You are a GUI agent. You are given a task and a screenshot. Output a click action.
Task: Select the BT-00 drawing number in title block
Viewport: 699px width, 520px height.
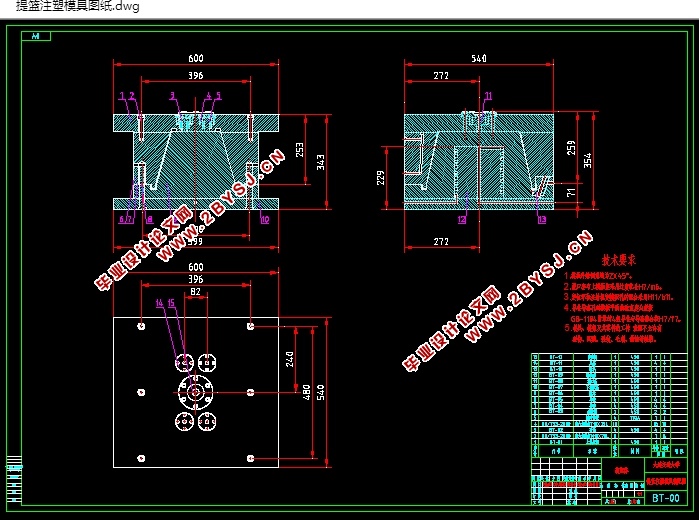(666, 498)
